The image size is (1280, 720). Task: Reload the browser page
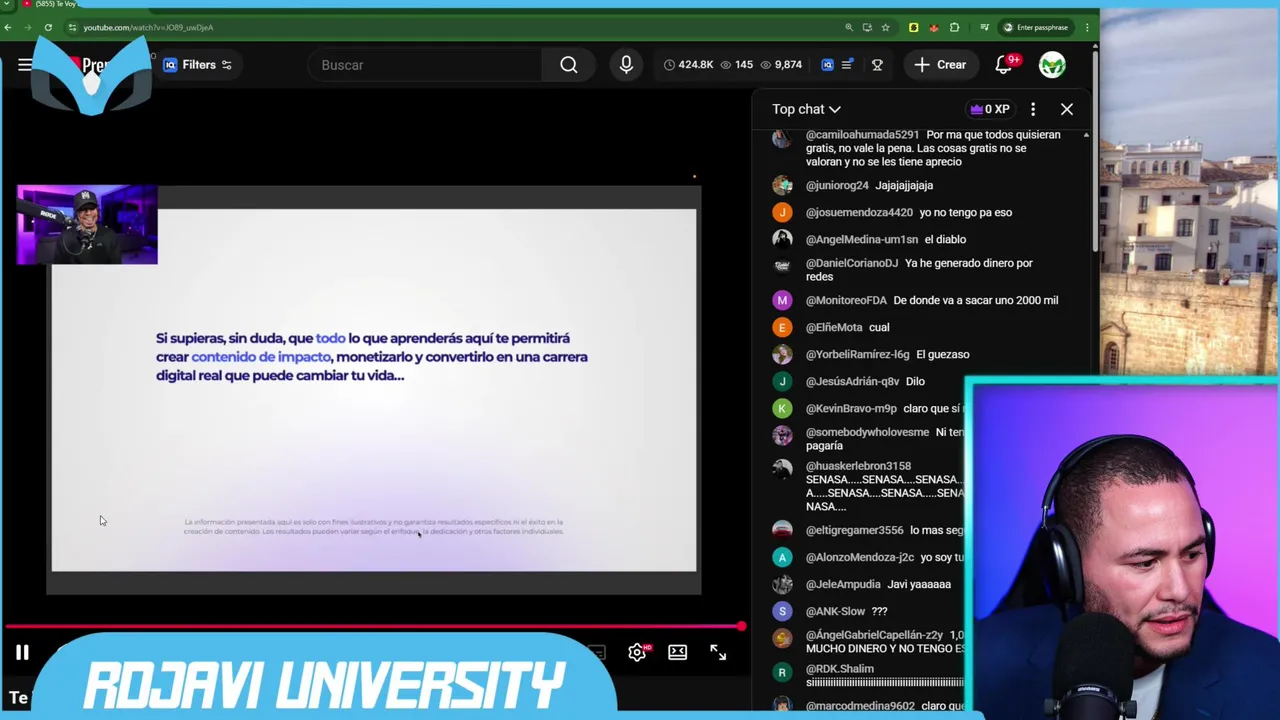pos(48,27)
